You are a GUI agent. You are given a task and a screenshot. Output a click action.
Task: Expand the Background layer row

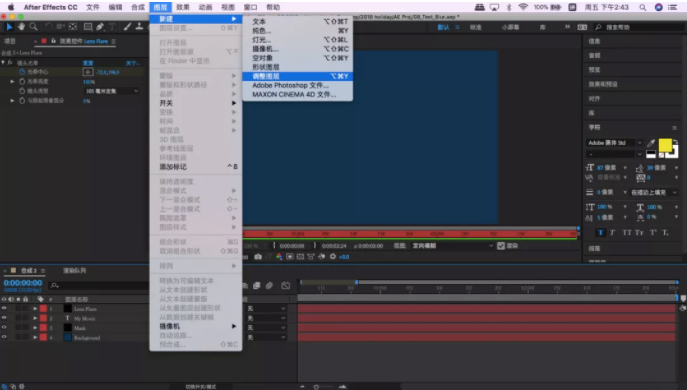(x=35, y=337)
